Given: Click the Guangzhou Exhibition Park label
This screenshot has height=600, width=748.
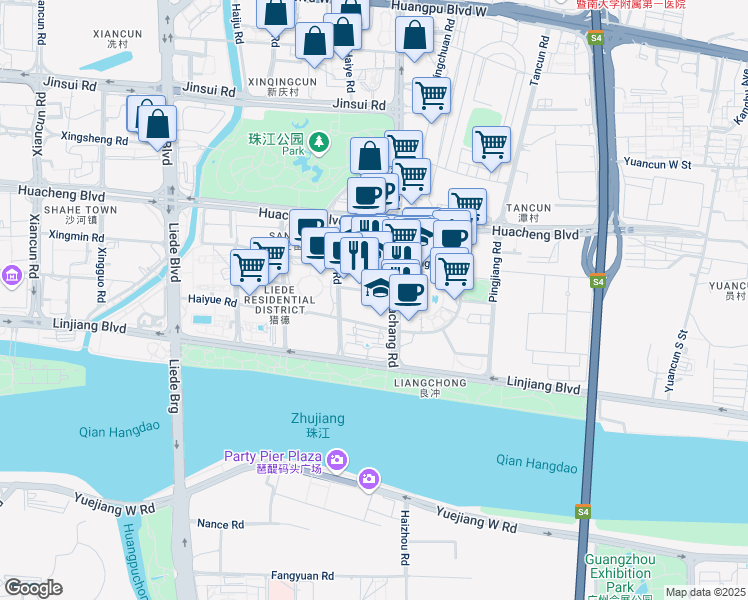Looking at the screenshot, I should tap(620, 573).
